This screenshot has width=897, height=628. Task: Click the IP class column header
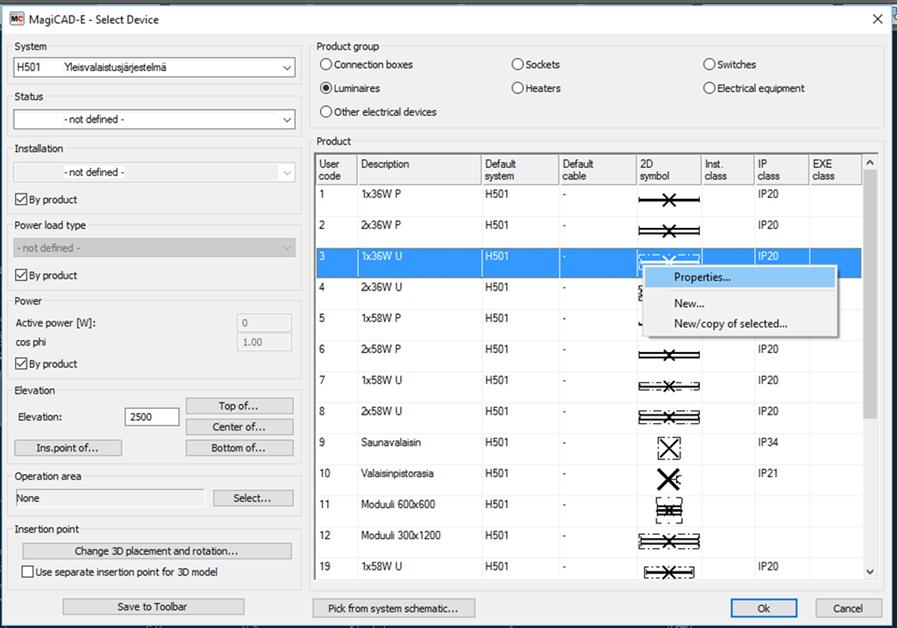781,169
